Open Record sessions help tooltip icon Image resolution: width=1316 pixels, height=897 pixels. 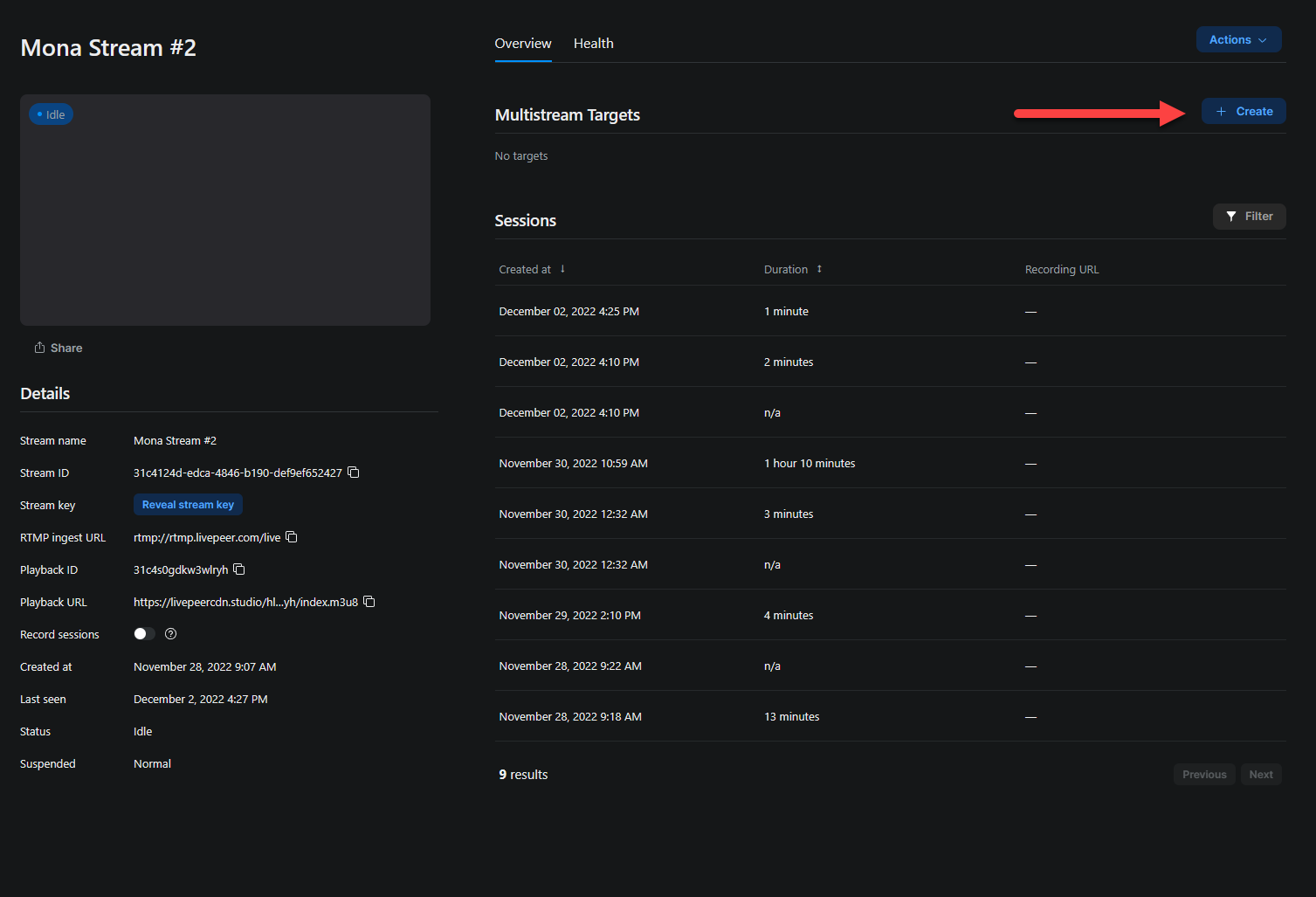point(171,634)
